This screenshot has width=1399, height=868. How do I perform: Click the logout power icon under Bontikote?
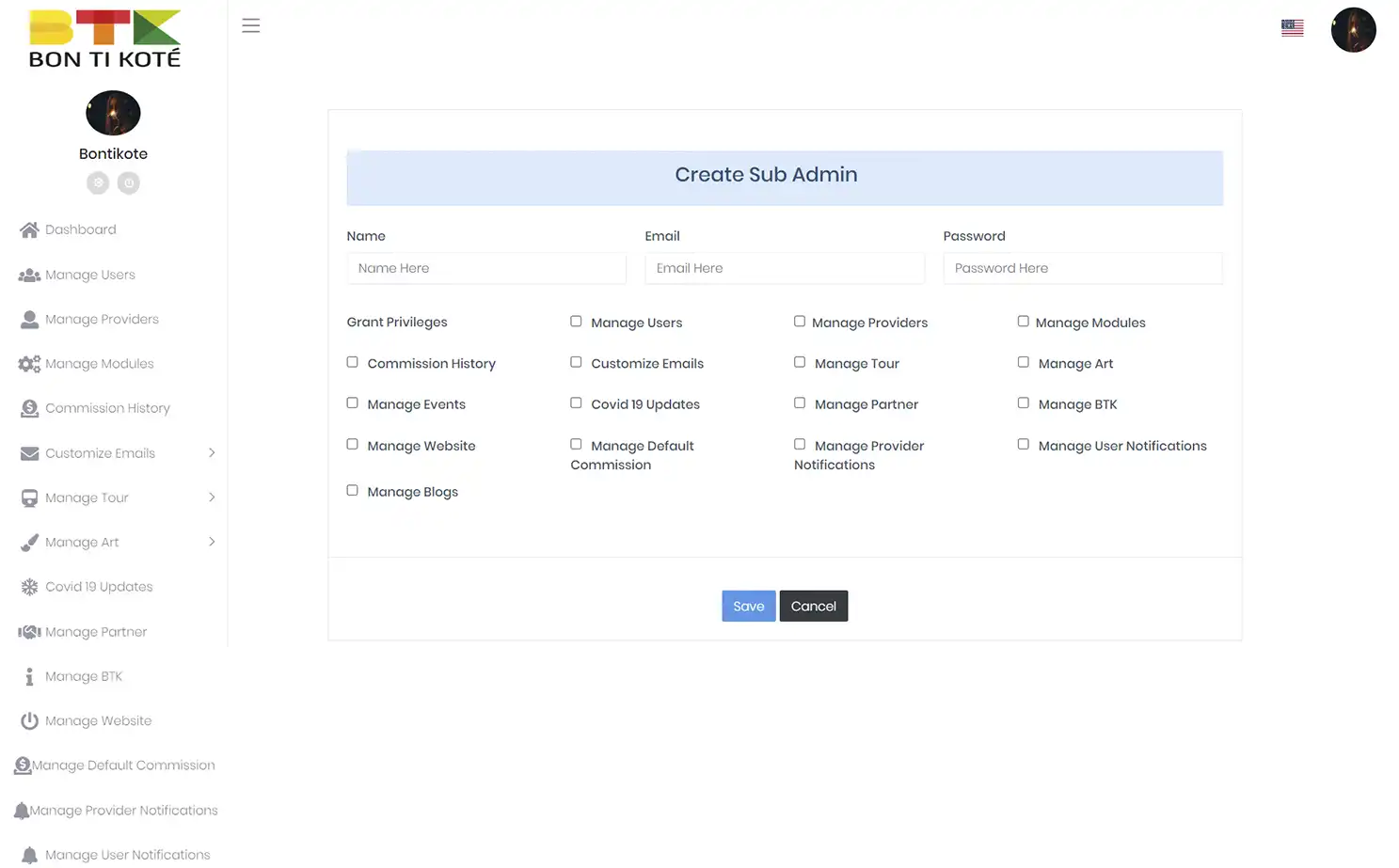click(x=129, y=182)
